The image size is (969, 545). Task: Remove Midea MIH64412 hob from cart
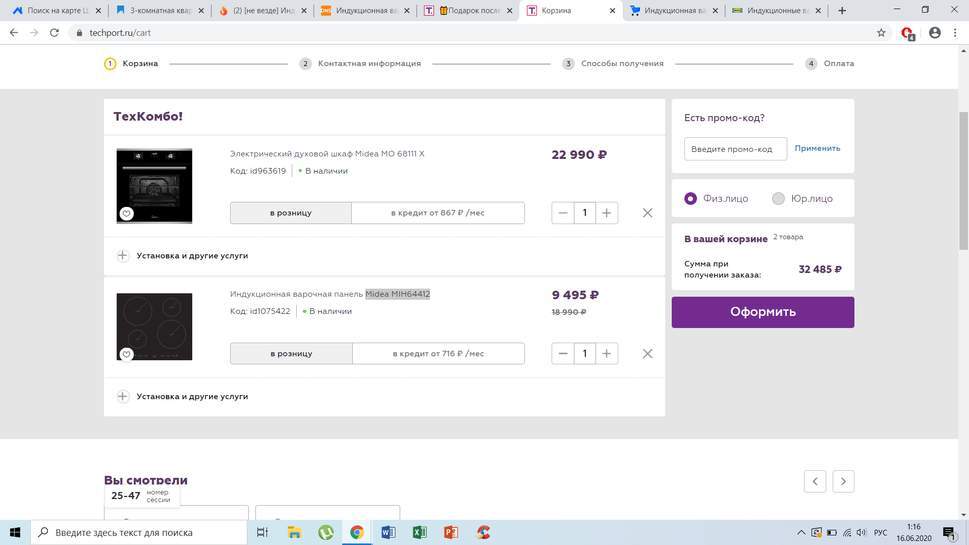(x=647, y=354)
